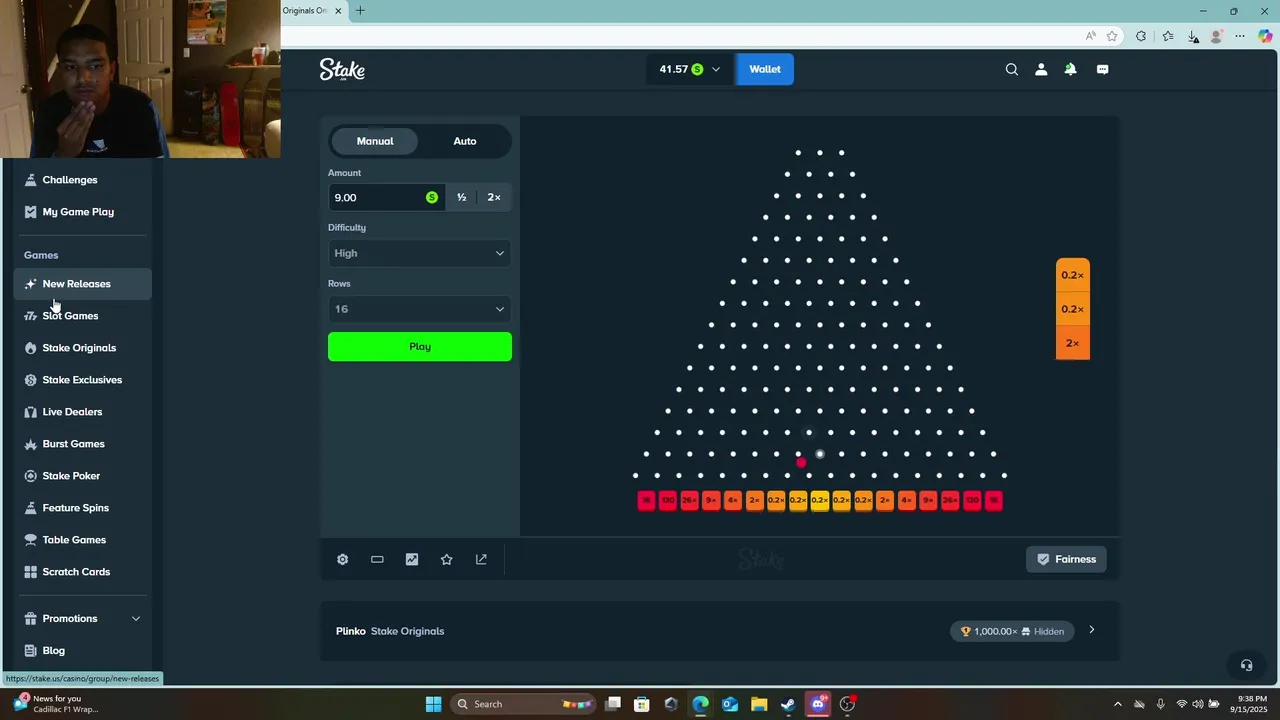
Task: Open the browser Extensions puzzle icon
Action: click(x=1141, y=36)
